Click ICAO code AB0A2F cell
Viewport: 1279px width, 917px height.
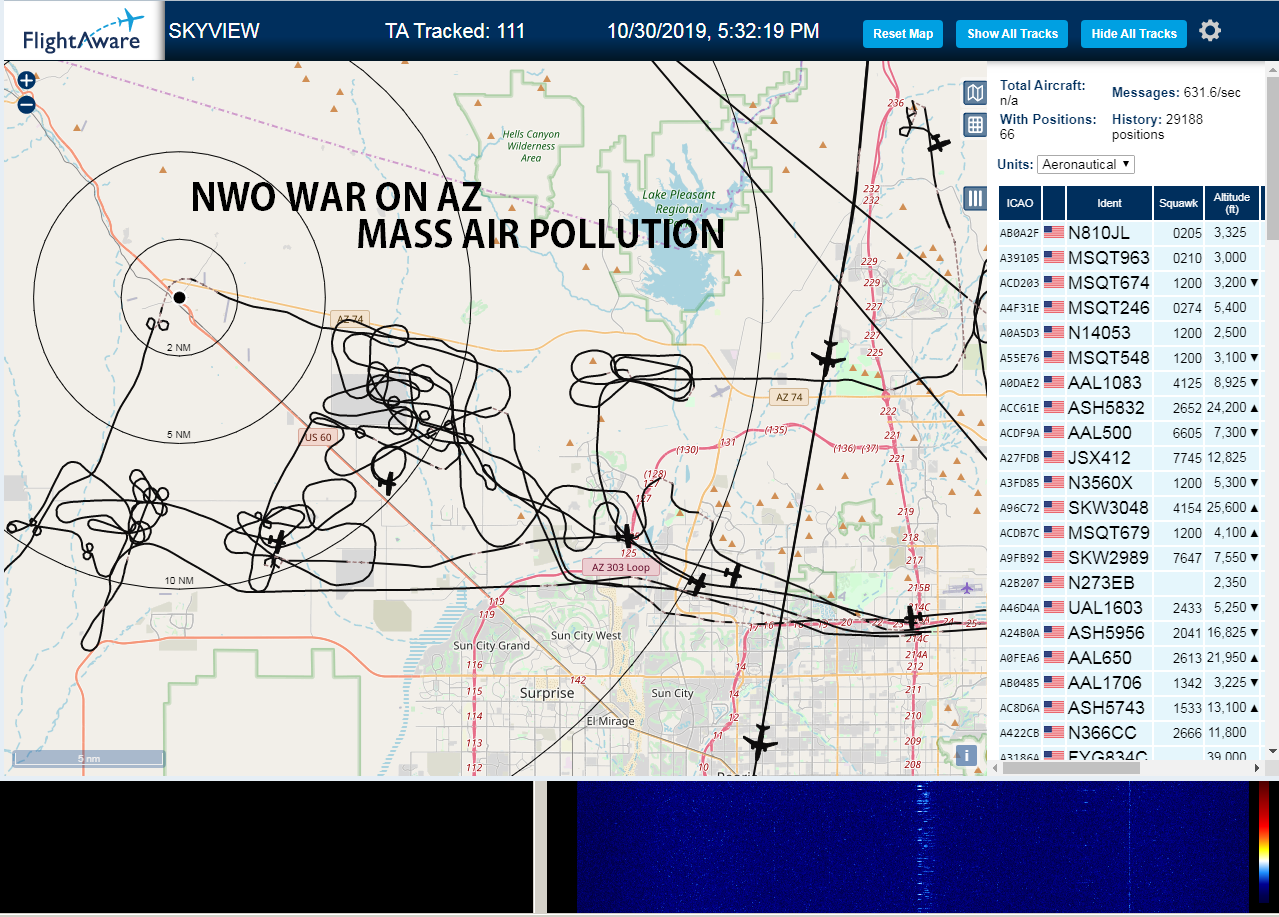pyautogui.click(x=1020, y=233)
